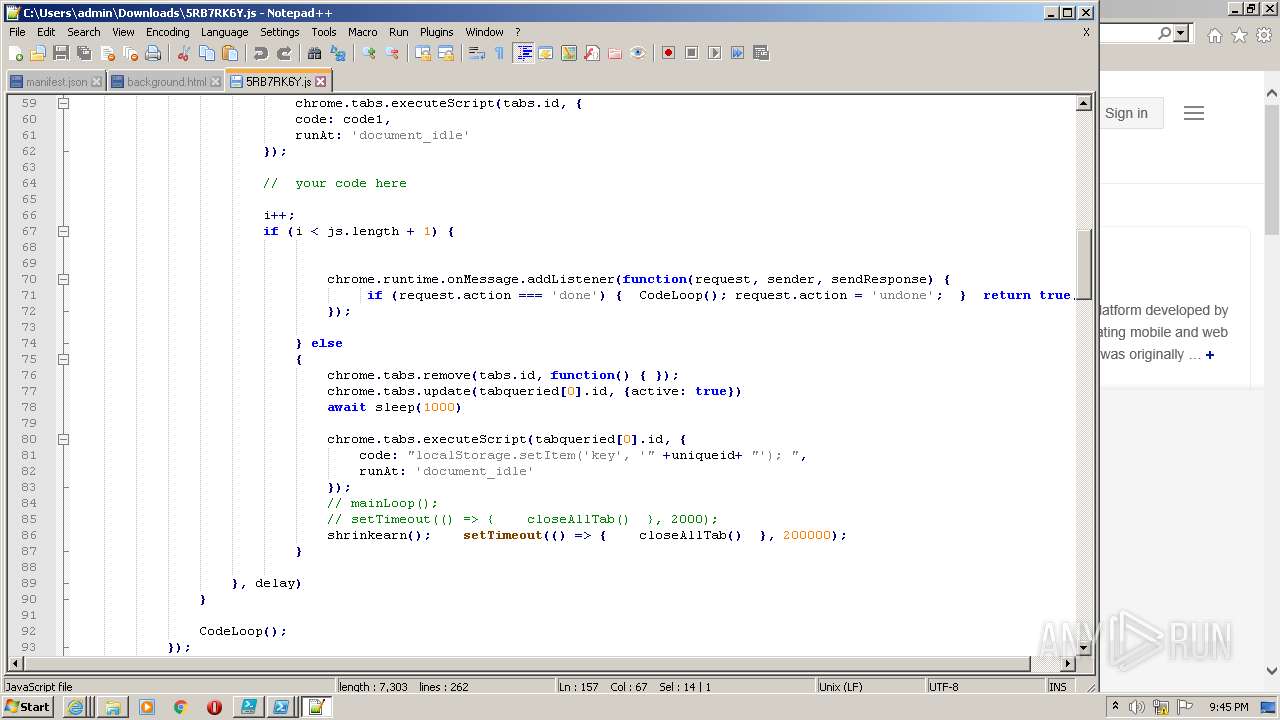Open the Opera browser from taskbar
The width and height of the screenshot is (1280, 720).
(214, 707)
